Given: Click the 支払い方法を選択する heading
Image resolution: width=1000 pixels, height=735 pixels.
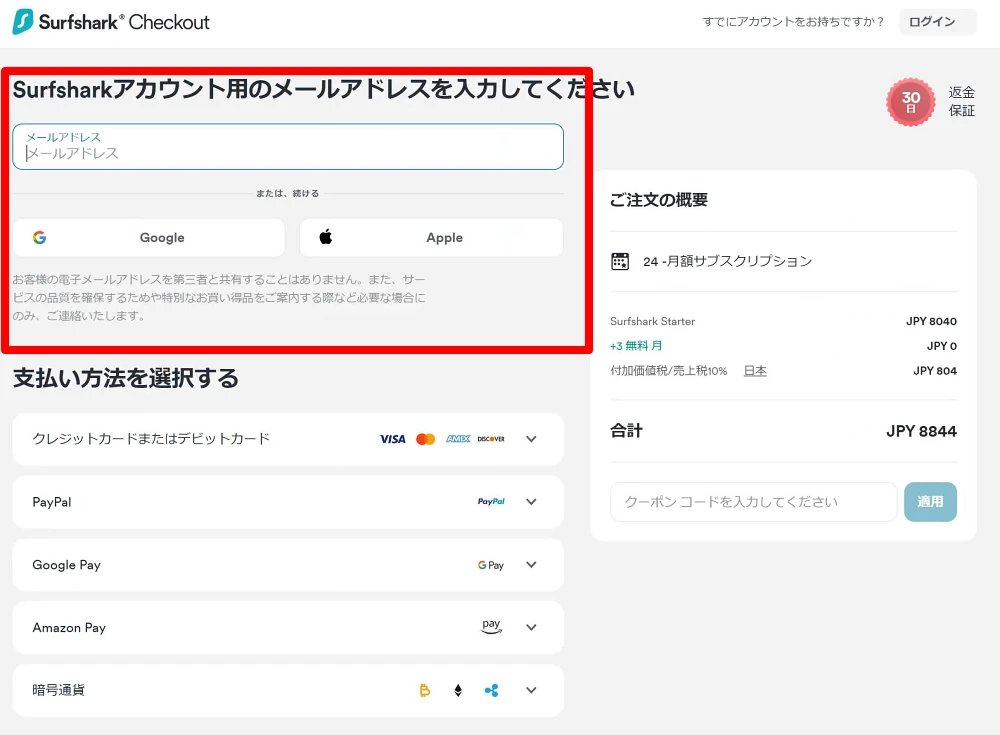Looking at the screenshot, I should [x=126, y=378].
